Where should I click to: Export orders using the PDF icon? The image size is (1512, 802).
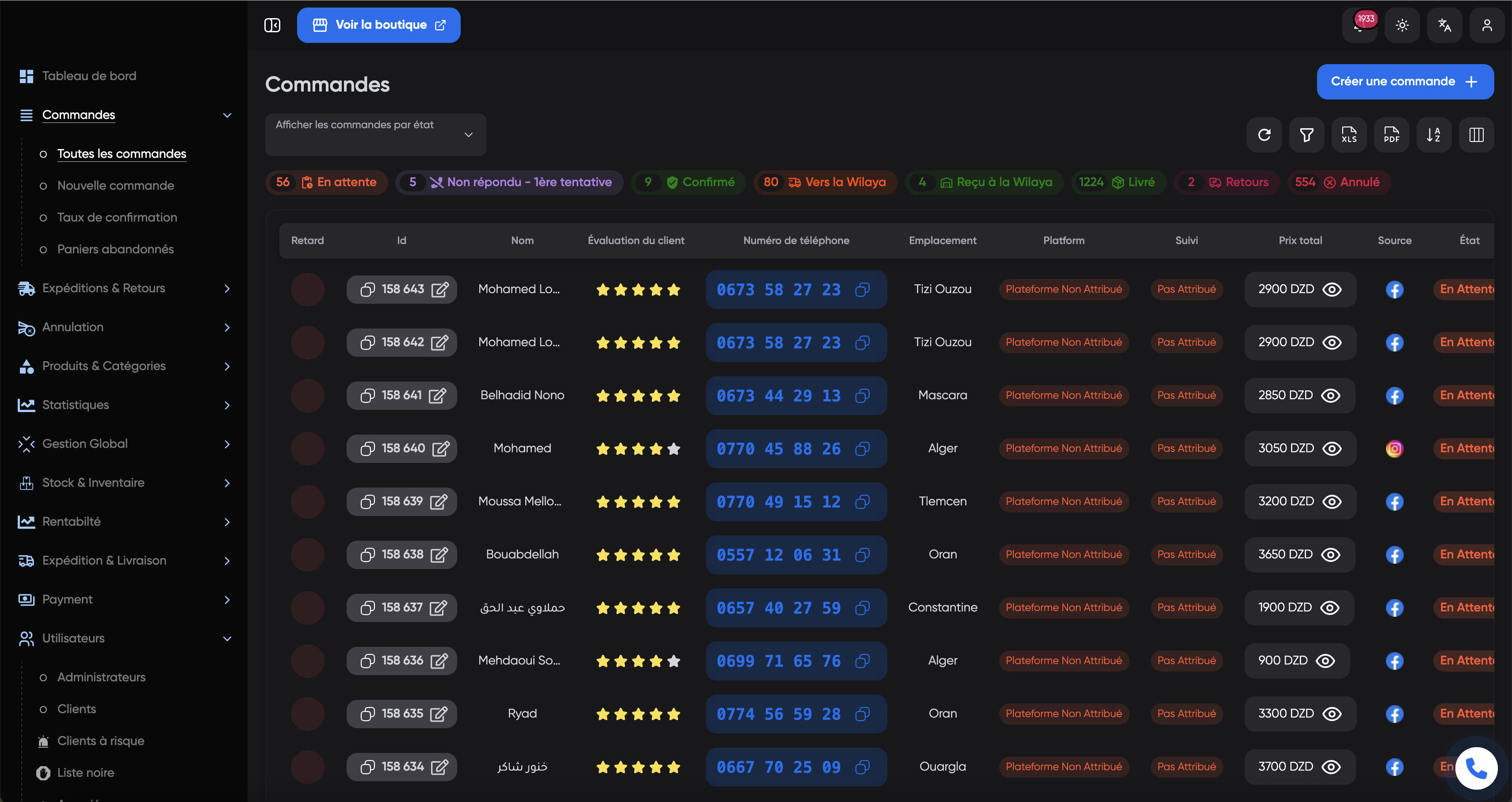pyautogui.click(x=1391, y=135)
